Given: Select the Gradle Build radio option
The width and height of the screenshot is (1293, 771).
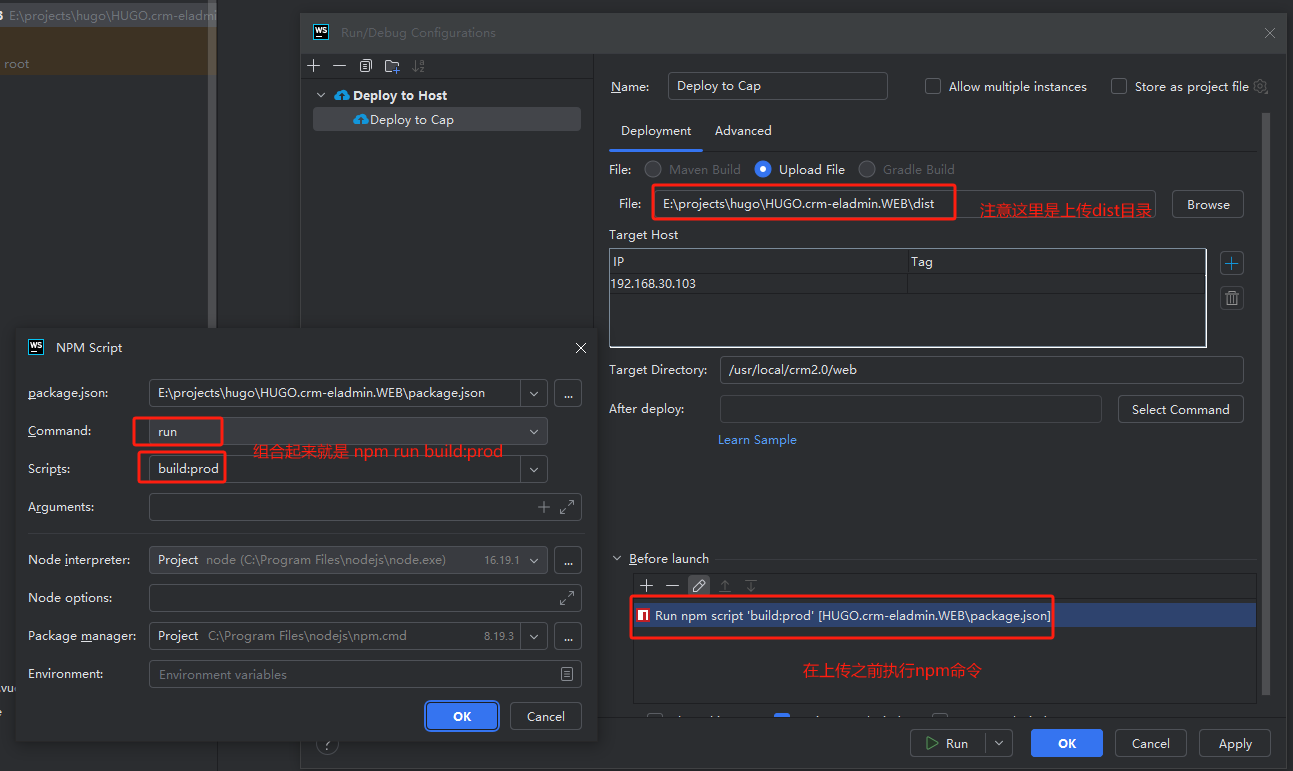Looking at the screenshot, I should tap(866, 169).
